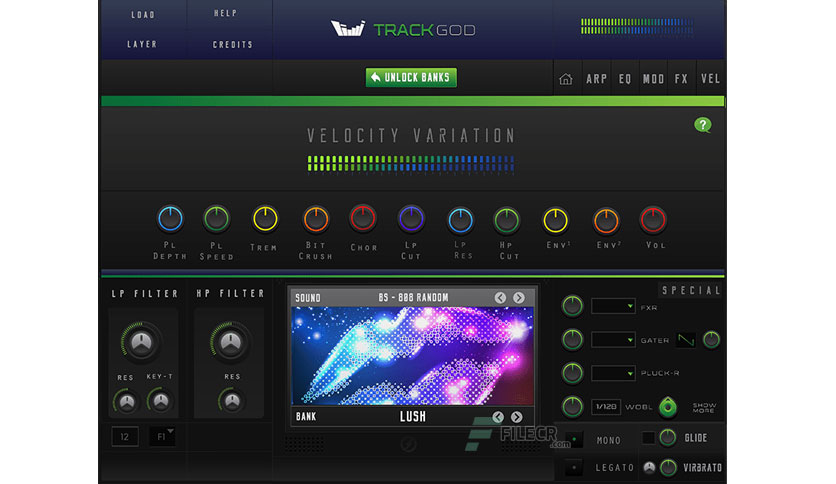Click the LP Filter main cutoff knob

tap(141, 342)
